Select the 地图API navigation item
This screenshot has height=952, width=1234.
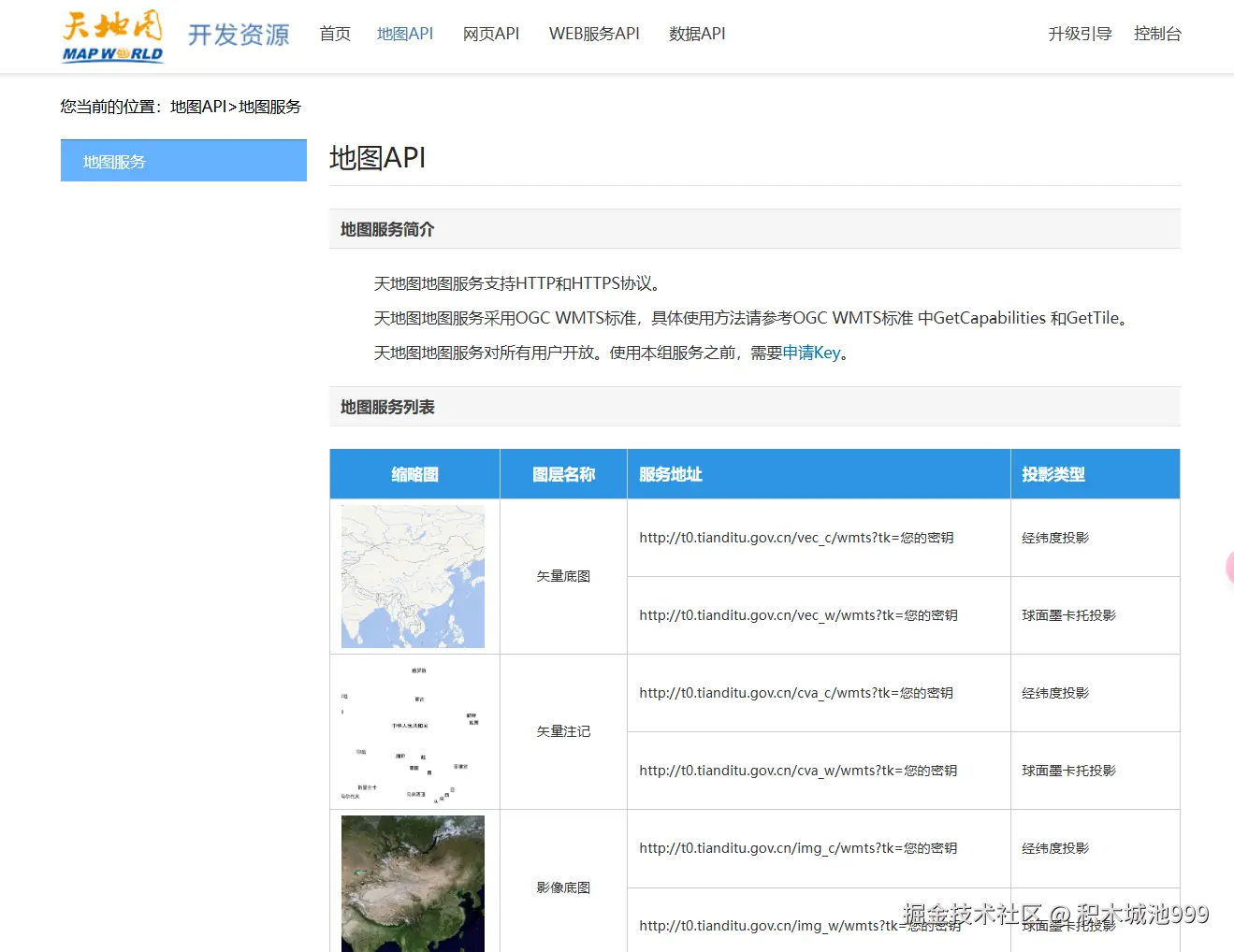point(405,34)
